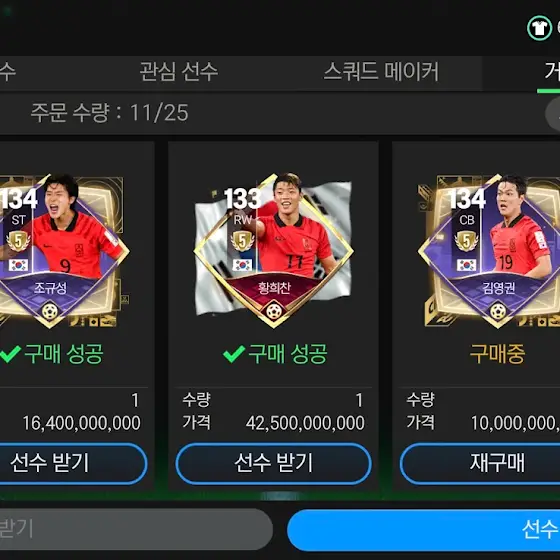Screen dimensions: 560x560
Task: Tap the greyed-out 받기 button at bottom left
Action: pos(136,529)
